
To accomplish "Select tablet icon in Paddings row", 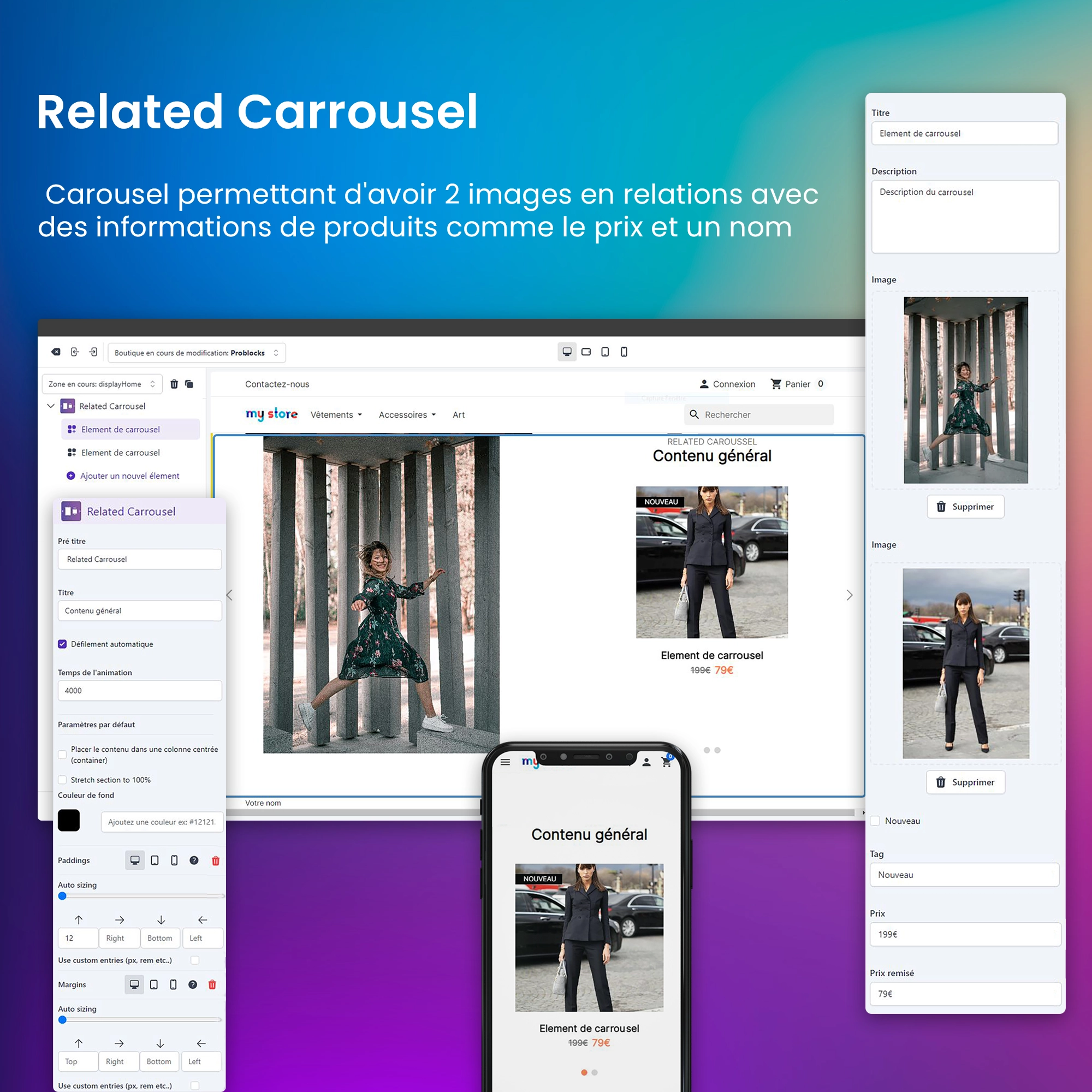I will coord(155,860).
